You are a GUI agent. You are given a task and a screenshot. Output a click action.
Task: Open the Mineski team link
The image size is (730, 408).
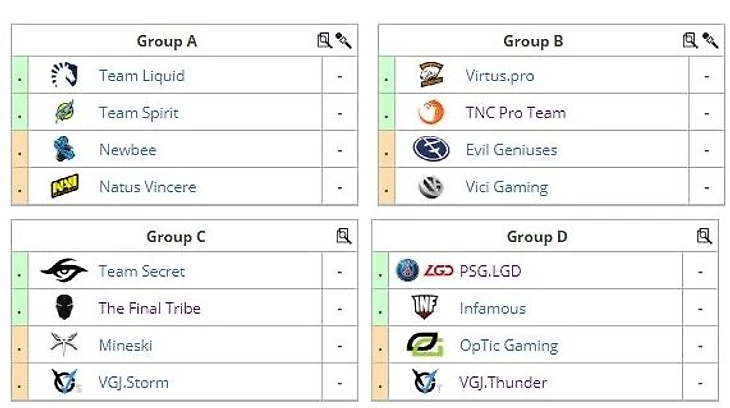pyautogui.click(x=127, y=346)
